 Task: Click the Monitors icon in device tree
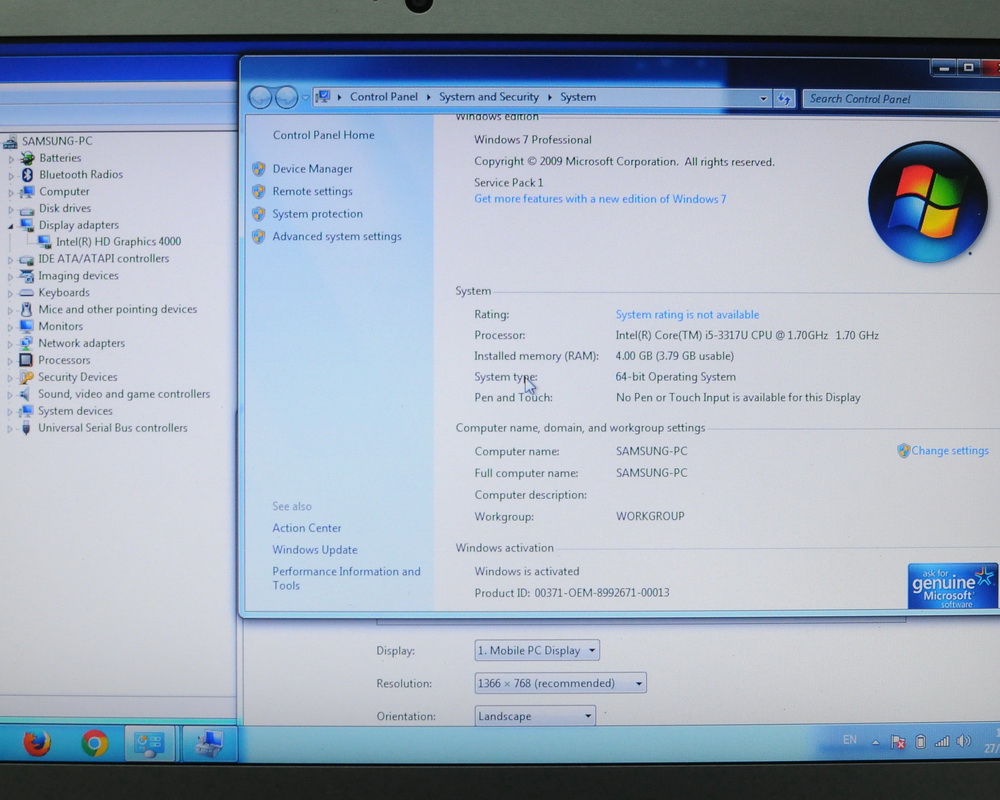(x=27, y=326)
